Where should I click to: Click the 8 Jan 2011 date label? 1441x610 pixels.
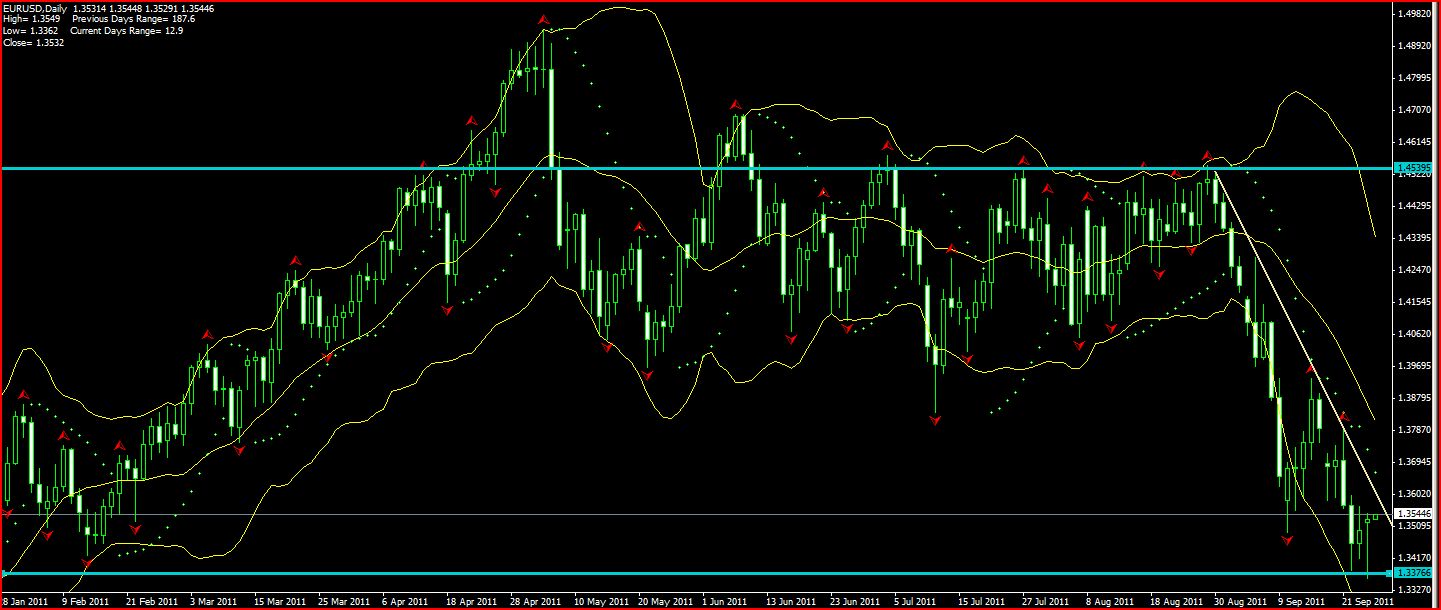[x=24, y=602]
